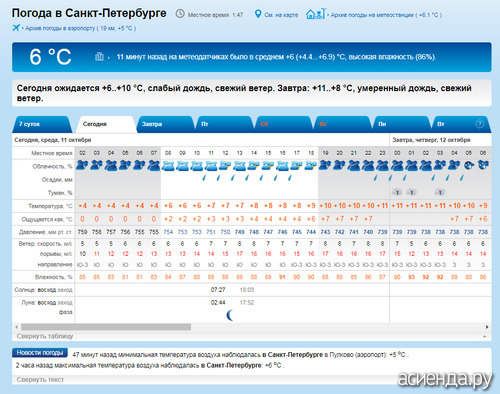The image size is (500, 394).
Task: Click the horizontal scrollbar thumb under table
Action: pos(106,327)
